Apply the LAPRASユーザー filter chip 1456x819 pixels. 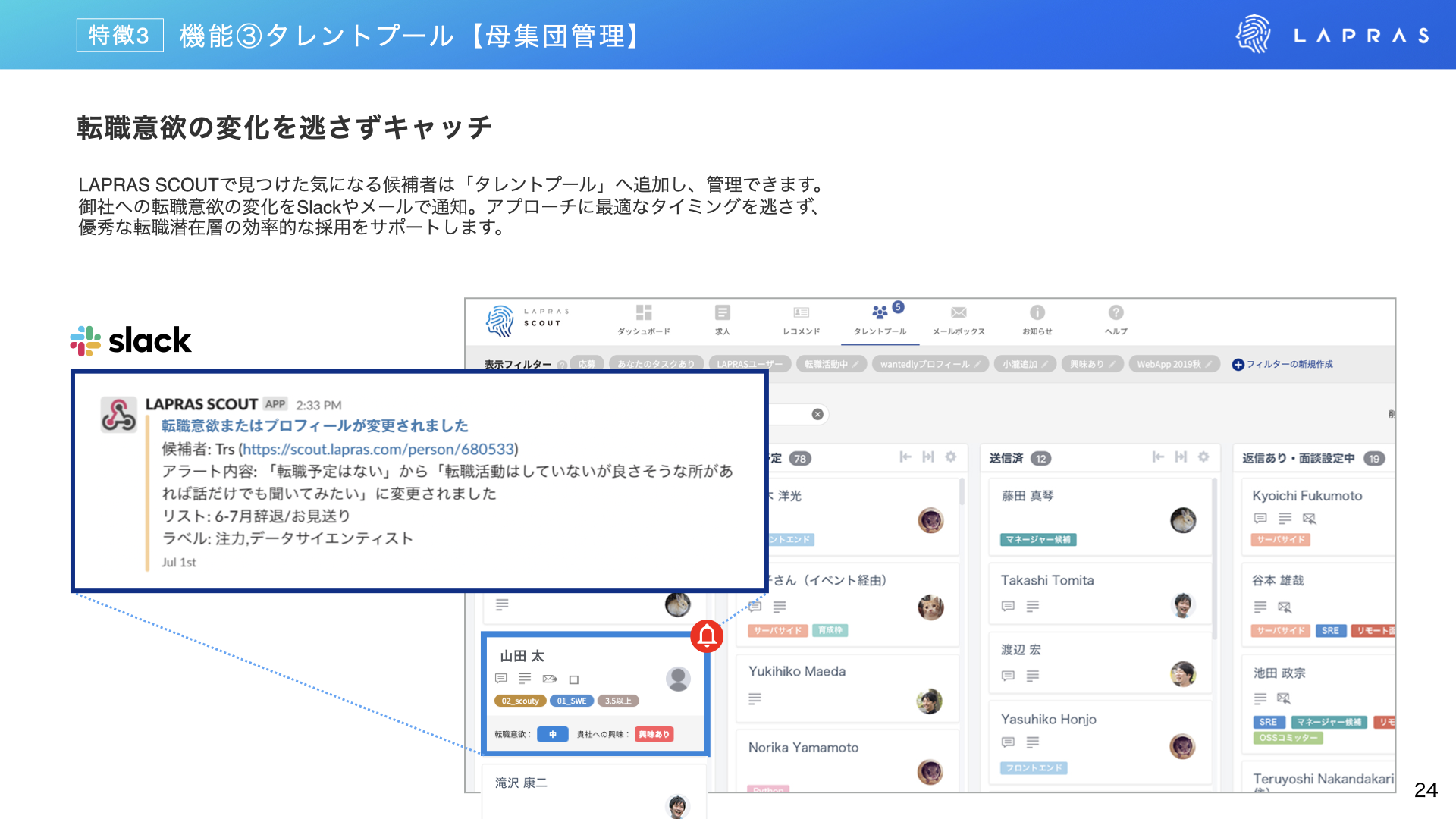750,364
